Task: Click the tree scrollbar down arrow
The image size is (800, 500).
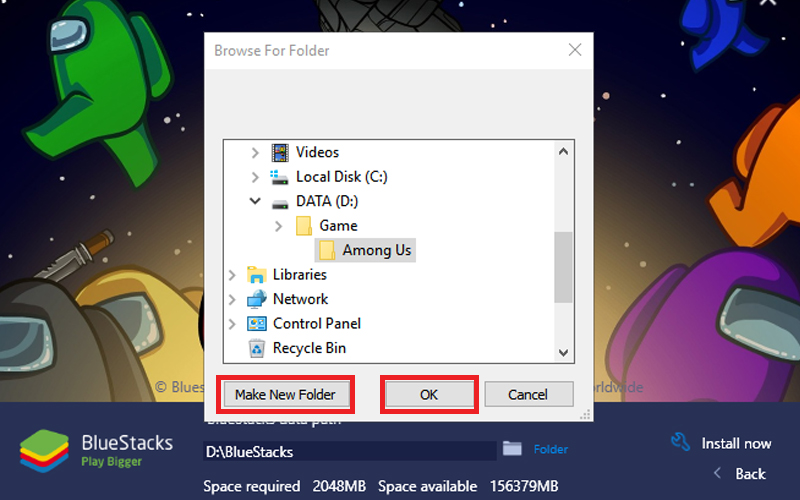Action: pos(563,352)
